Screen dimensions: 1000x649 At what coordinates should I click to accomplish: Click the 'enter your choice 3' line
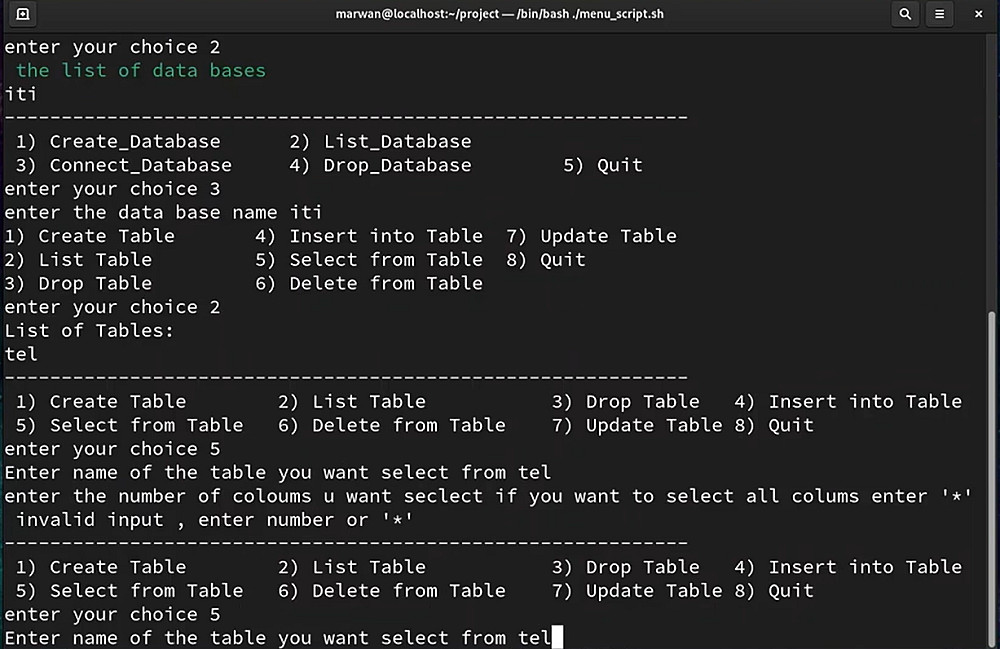click(112, 189)
